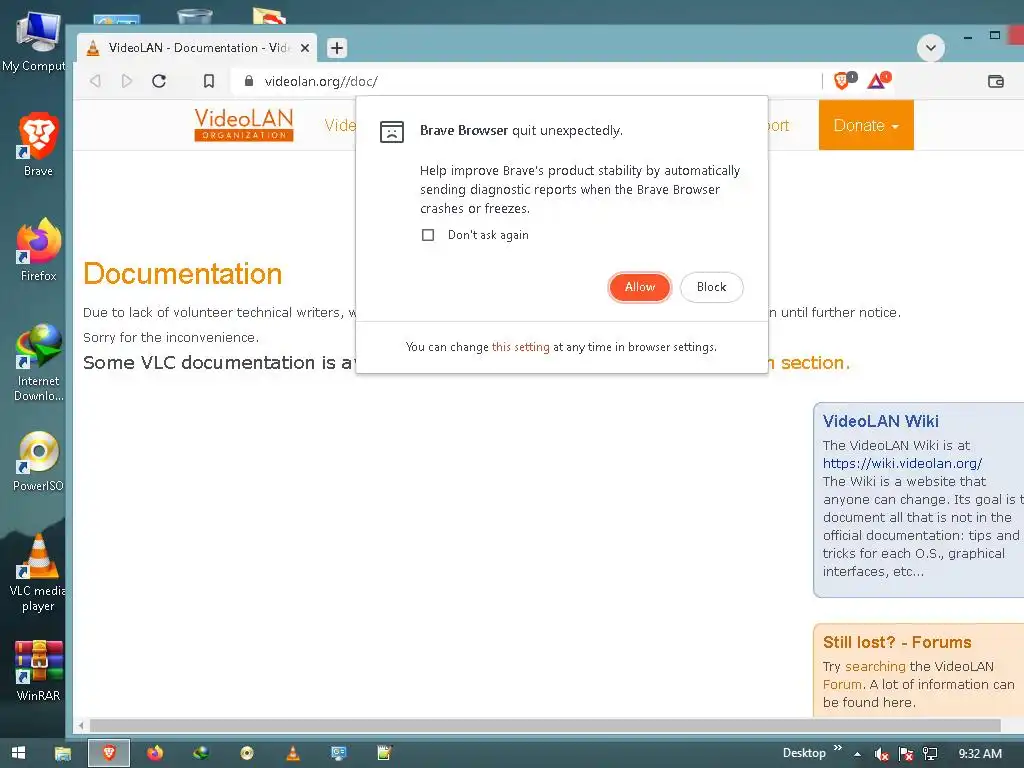Viewport: 1024px width, 768px height.
Task: View site info via lock icon
Action: [x=249, y=81]
